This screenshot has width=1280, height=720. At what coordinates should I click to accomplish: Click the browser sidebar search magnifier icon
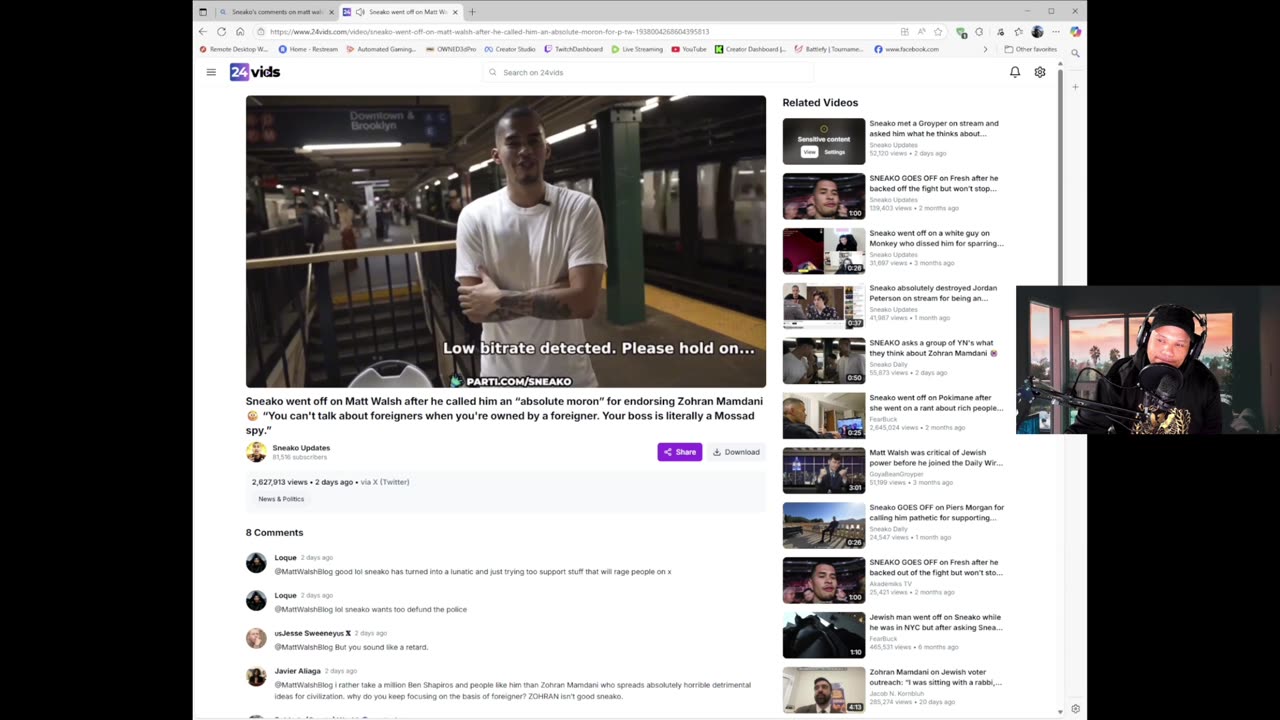click(x=1075, y=52)
